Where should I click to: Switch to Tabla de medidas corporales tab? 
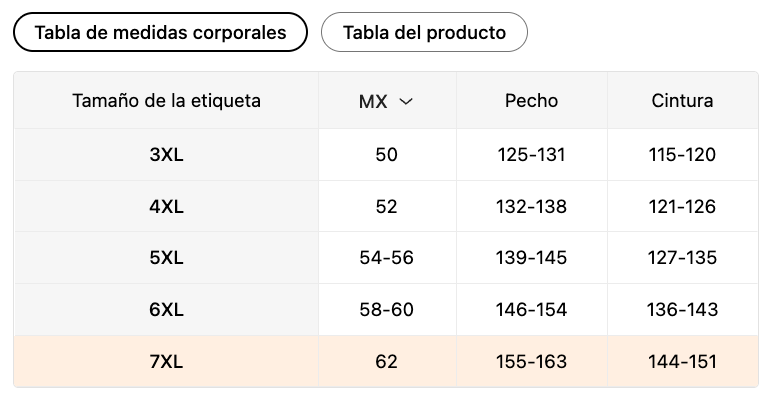tap(160, 33)
